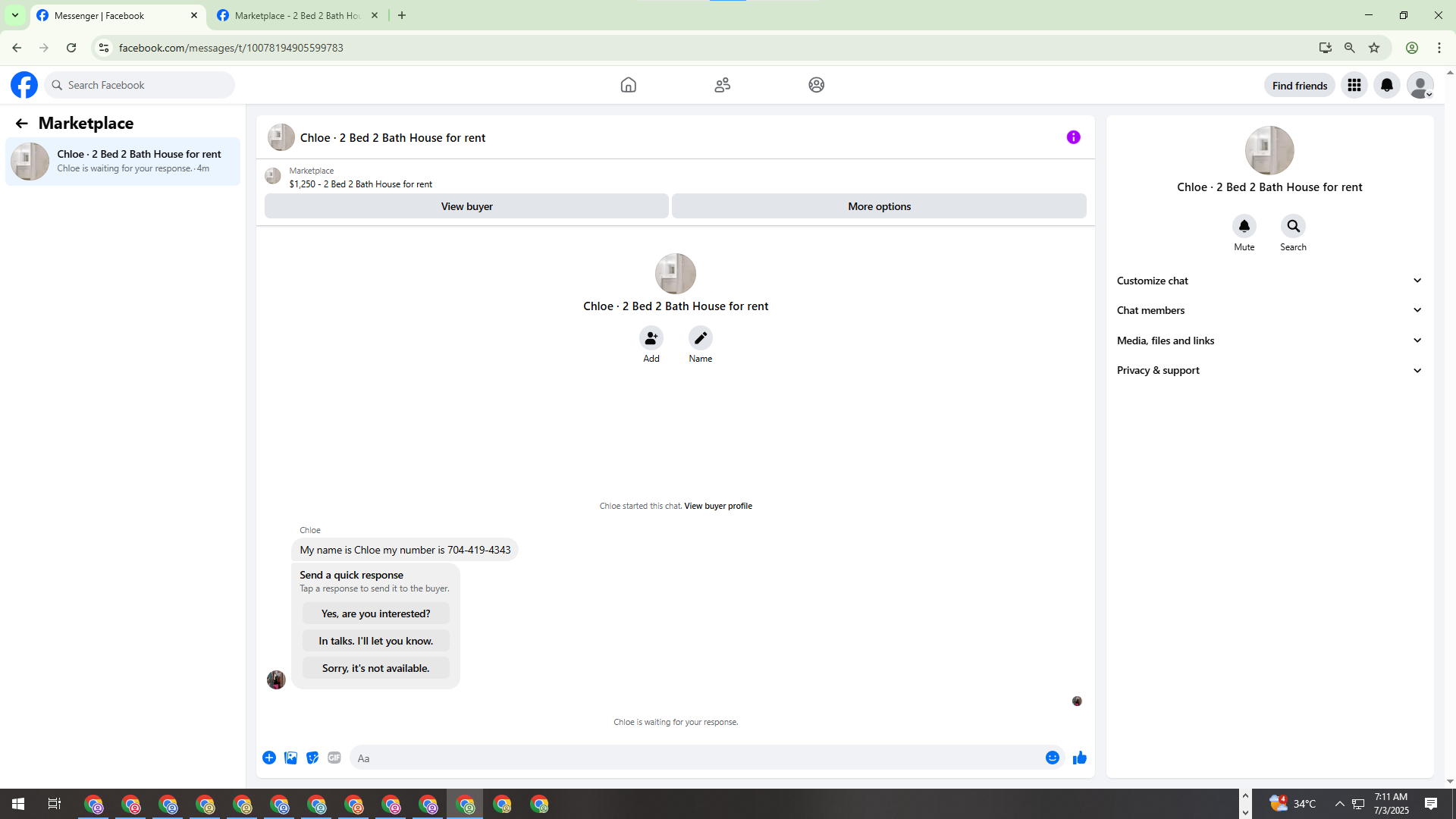
Task: Mute the conversation with the bell
Action: [x=1244, y=226]
